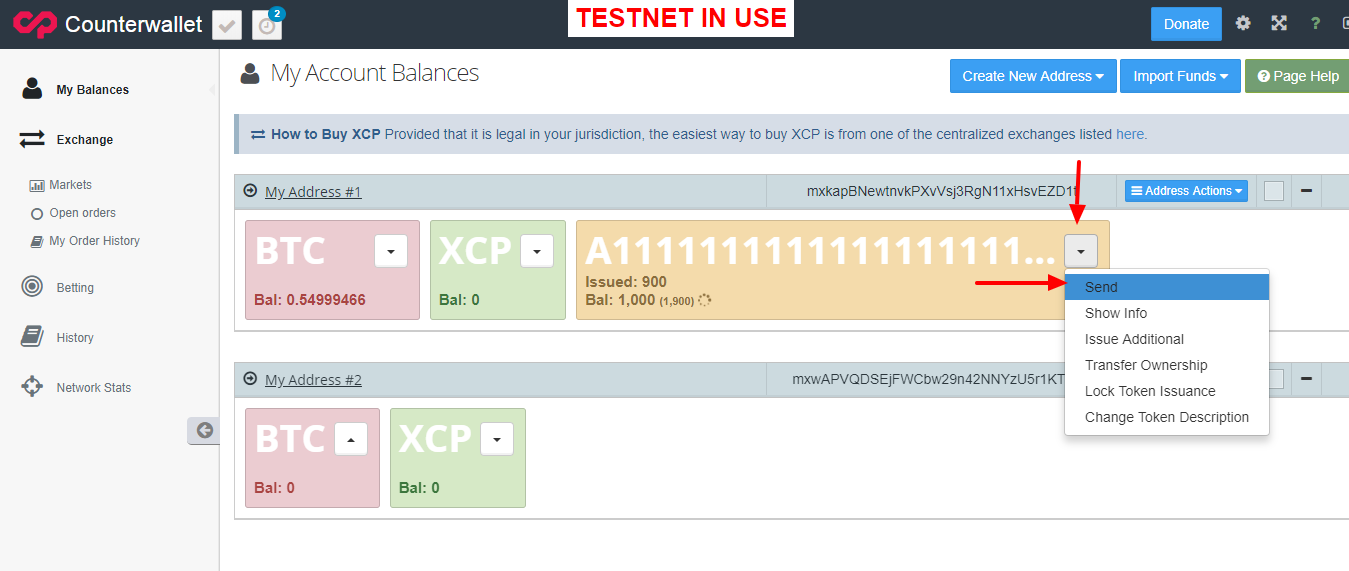Open the green question mark help icon

pos(1315,24)
